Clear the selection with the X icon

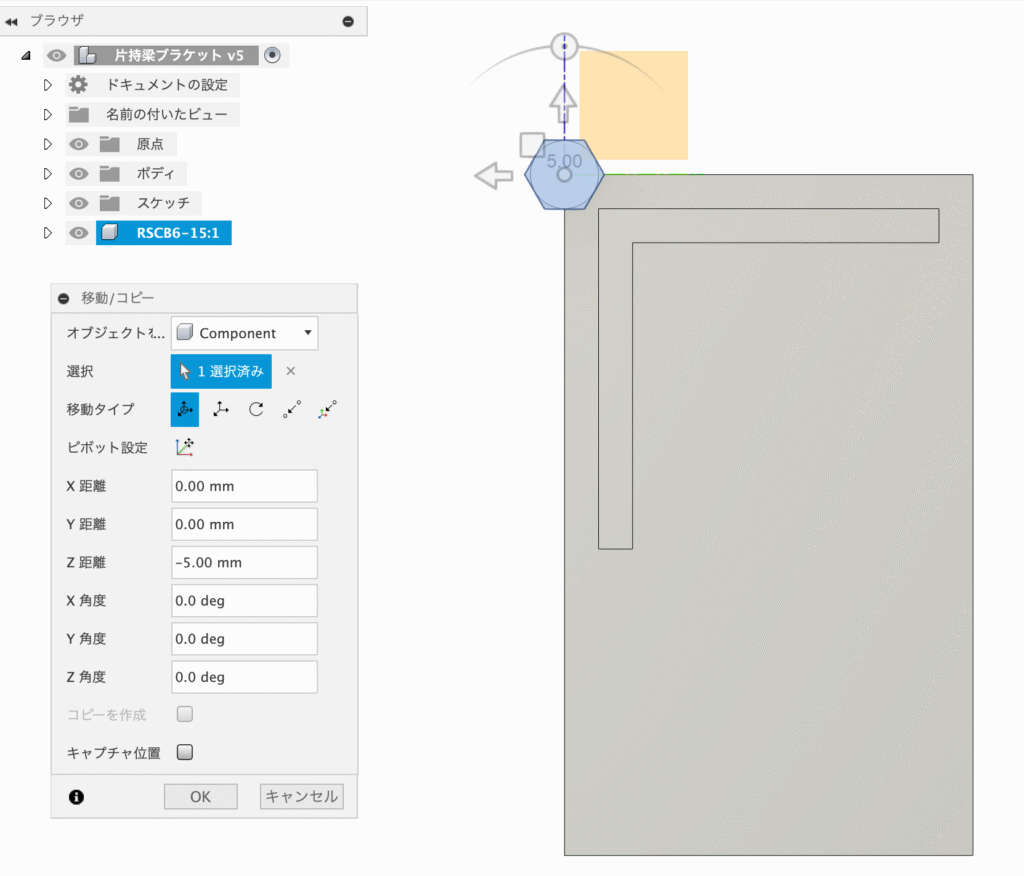[291, 371]
